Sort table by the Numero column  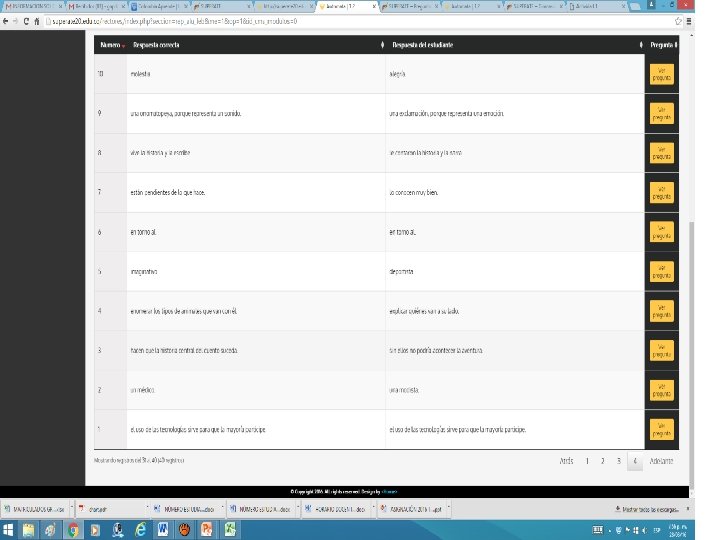(112, 45)
